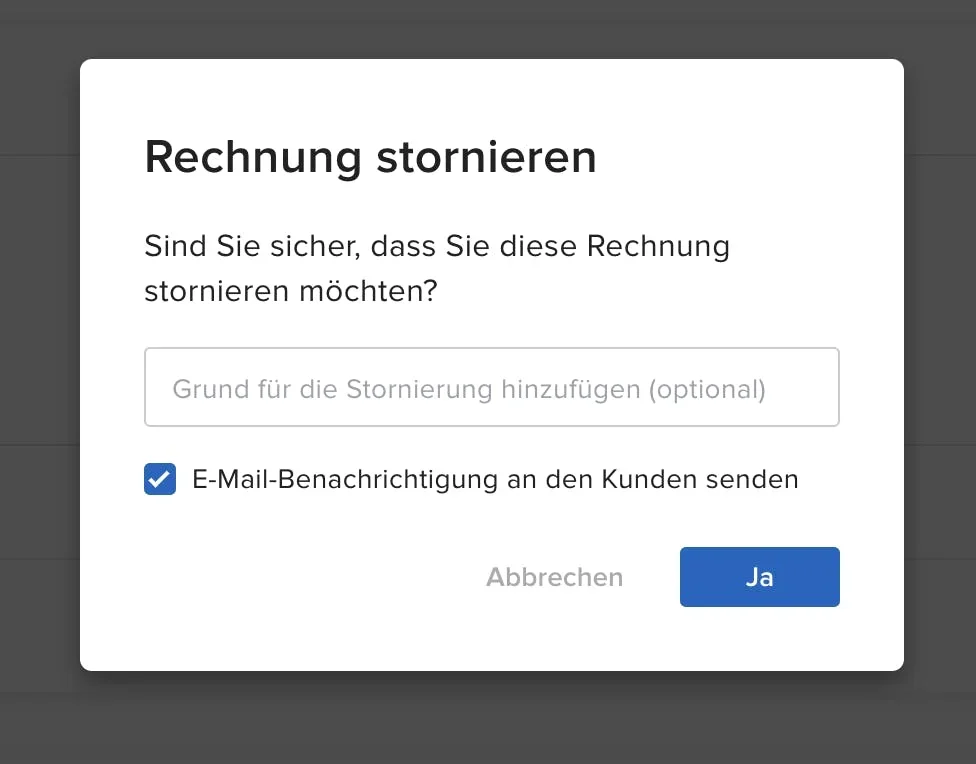Place cursor in the optional reason field
976x764 pixels.
[x=491, y=388]
